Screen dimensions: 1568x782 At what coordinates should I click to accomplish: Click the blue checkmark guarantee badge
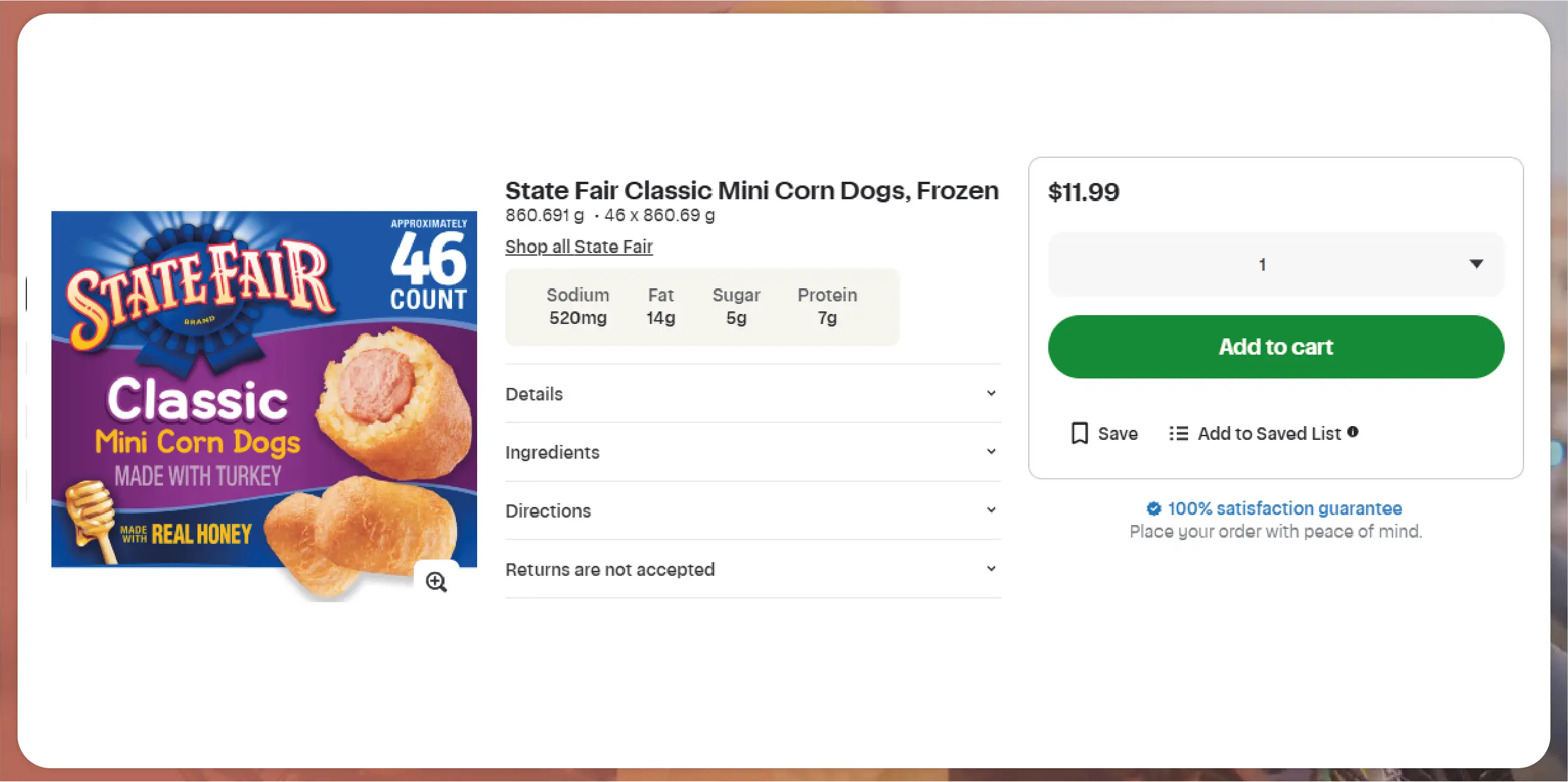coord(1154,508)
